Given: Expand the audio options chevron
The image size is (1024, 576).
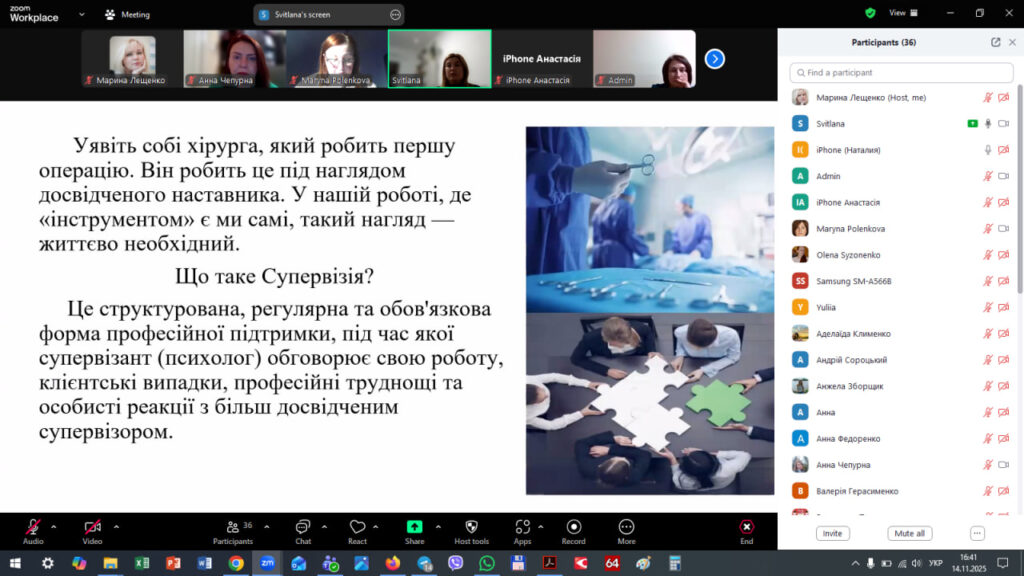Looking at the screenshot, I should pos(54,526).
